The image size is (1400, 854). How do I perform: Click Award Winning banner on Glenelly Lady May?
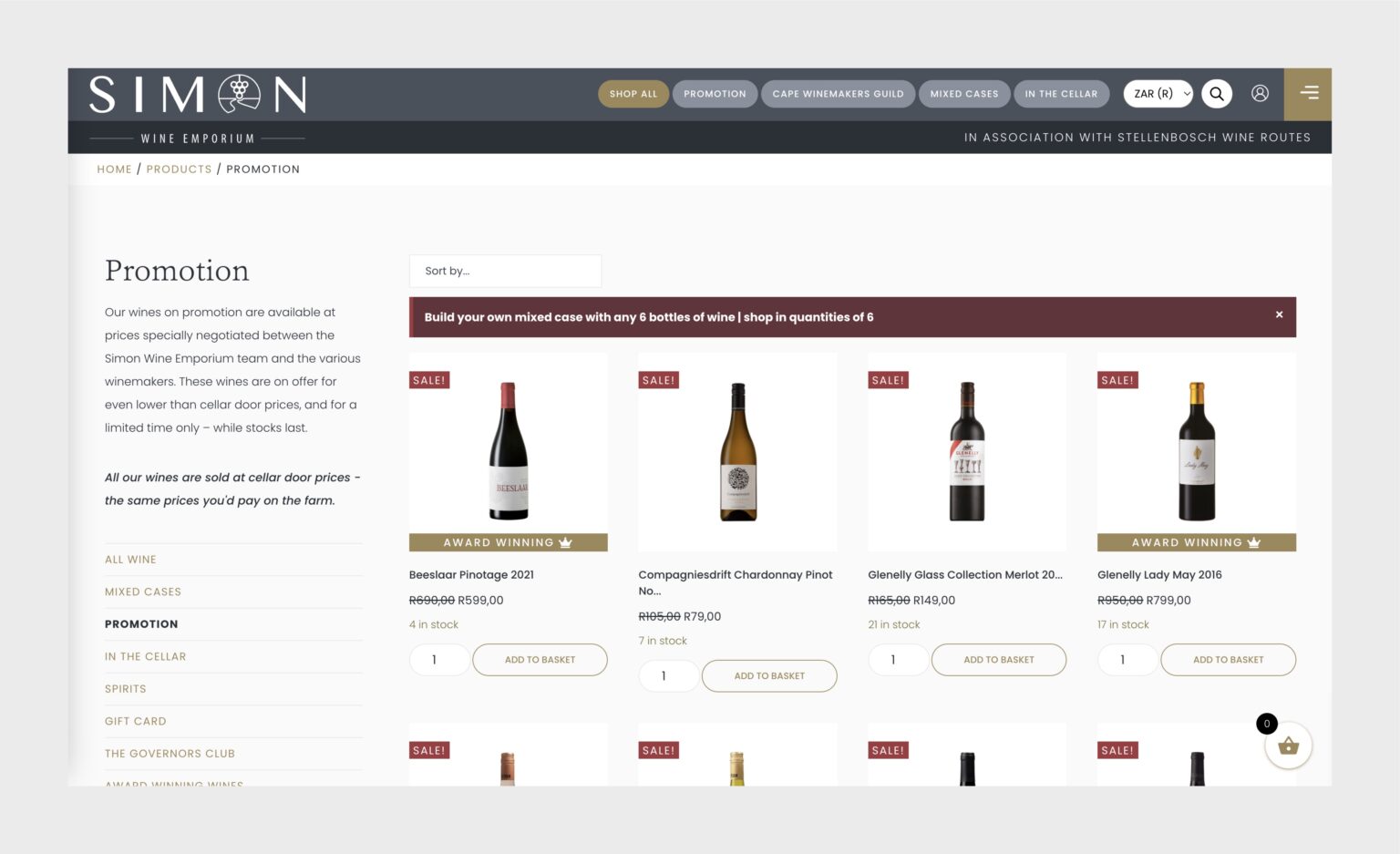click(x=1196, y=542)
